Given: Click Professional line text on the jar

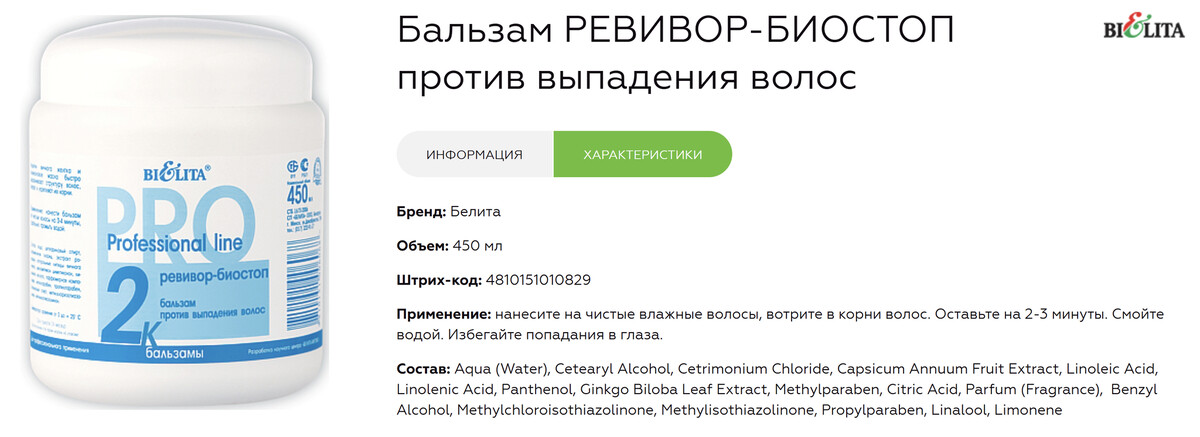Looking at the screenshot, I should click(x=176, y=243).
